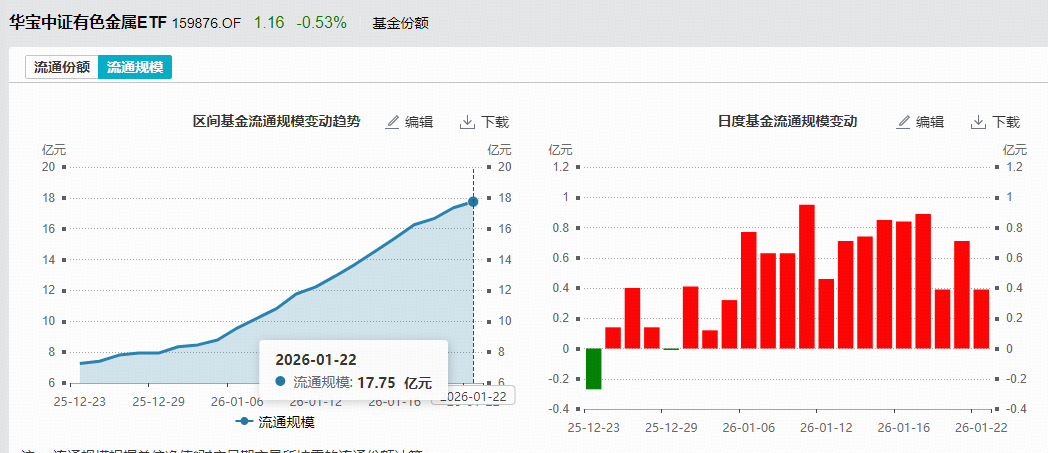Select the 流通规模 tab
This screenshot has height=453, width=1048.
135,67
